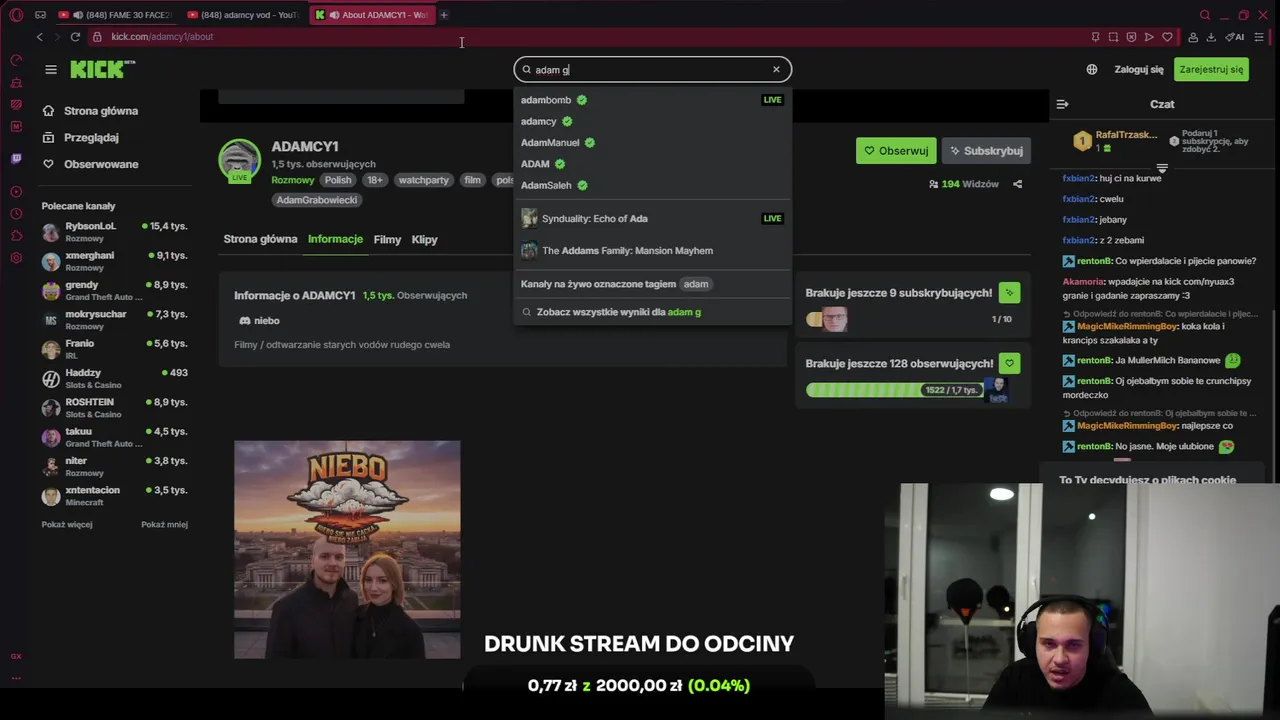Open the Kick hamburger sidebar menu
The height and width of the screenshot is (720, 1280).
point(51,69)
